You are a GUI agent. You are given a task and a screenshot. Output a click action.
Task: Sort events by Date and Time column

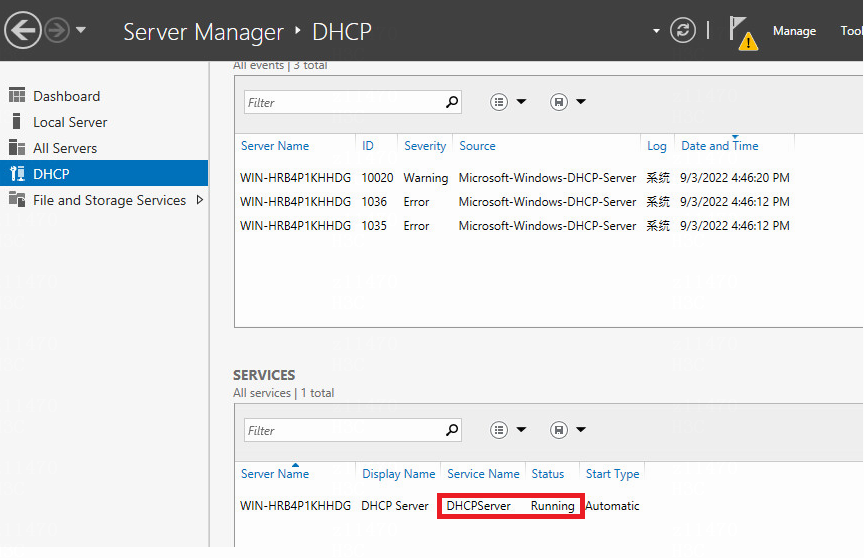(x=720, y=146)
